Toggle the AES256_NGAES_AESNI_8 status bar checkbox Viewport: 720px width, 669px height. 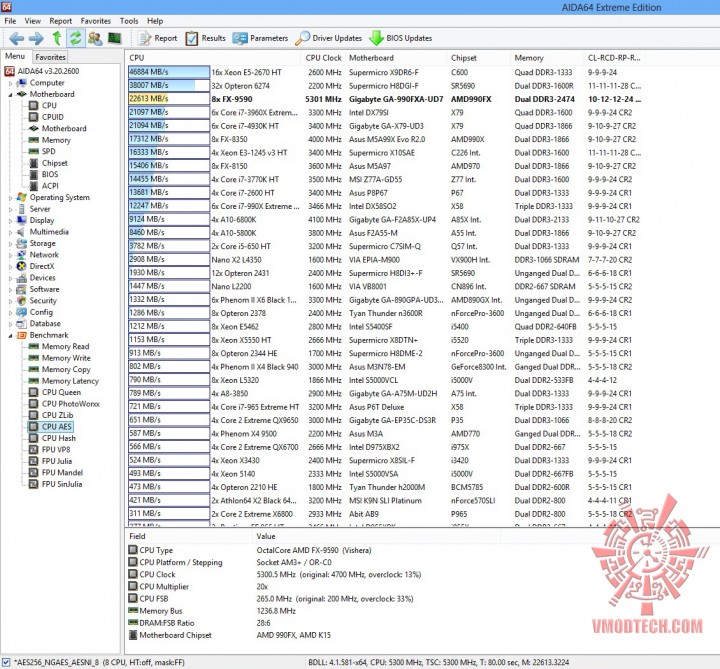[6, 662]
